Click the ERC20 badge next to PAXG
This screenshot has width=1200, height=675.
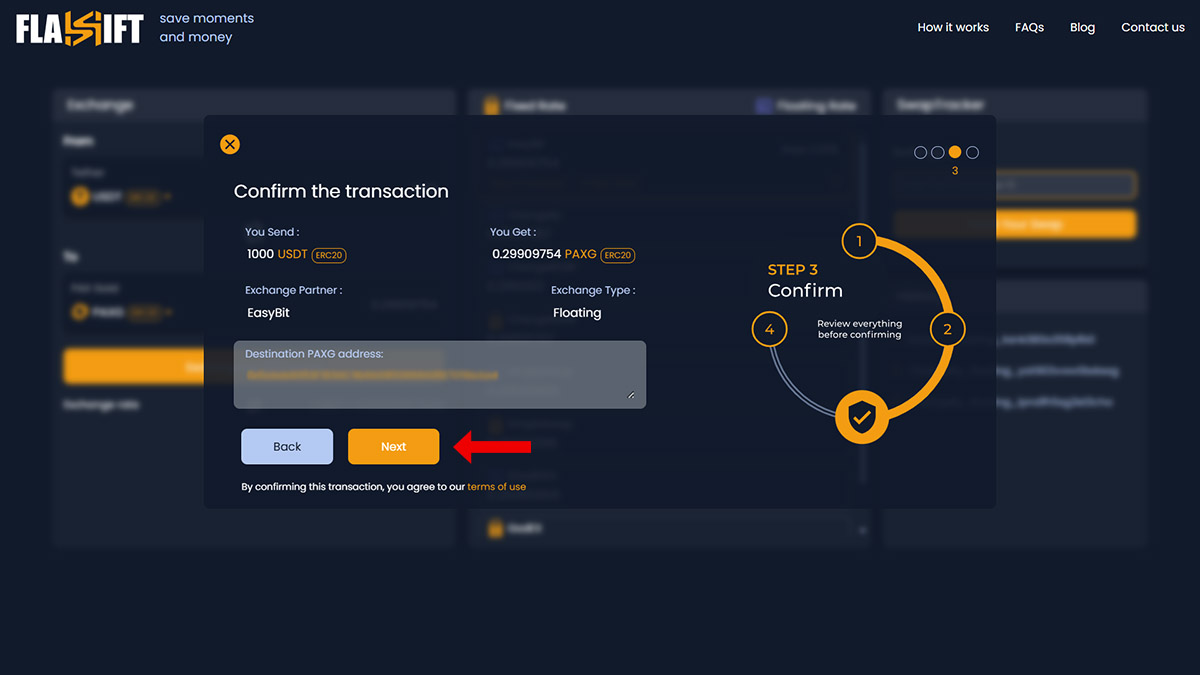tap(618, 255)
